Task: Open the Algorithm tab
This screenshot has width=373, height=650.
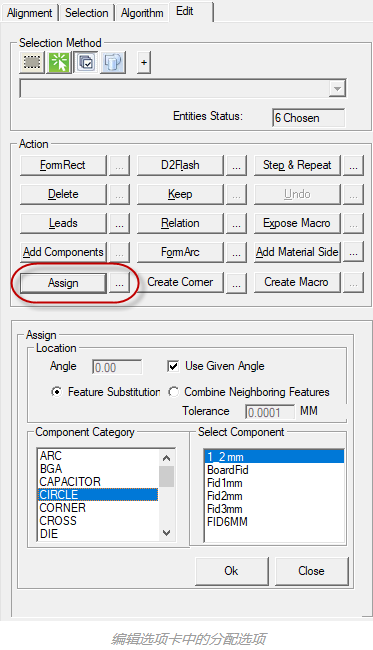Action: [142, 13]
